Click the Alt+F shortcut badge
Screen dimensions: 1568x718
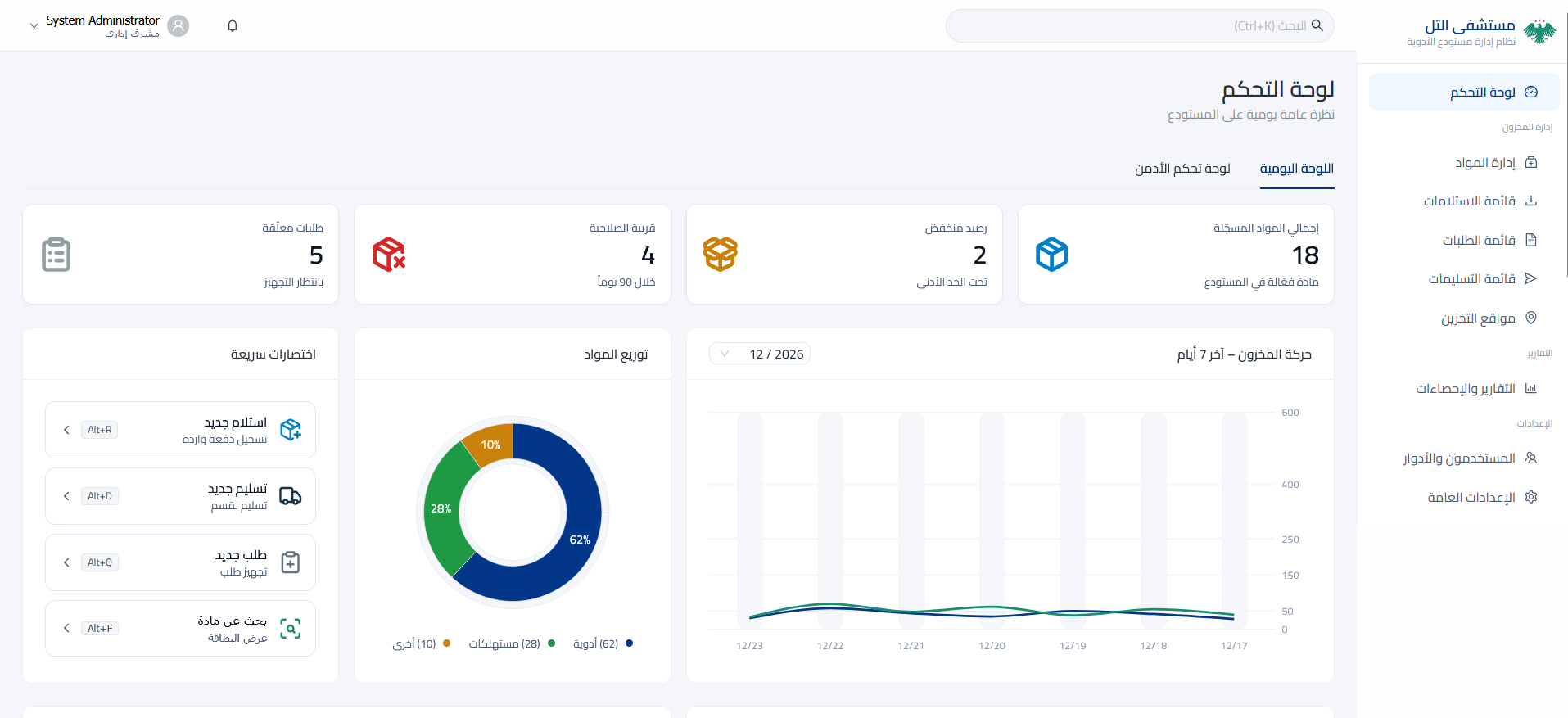click(x=100, y=628)
